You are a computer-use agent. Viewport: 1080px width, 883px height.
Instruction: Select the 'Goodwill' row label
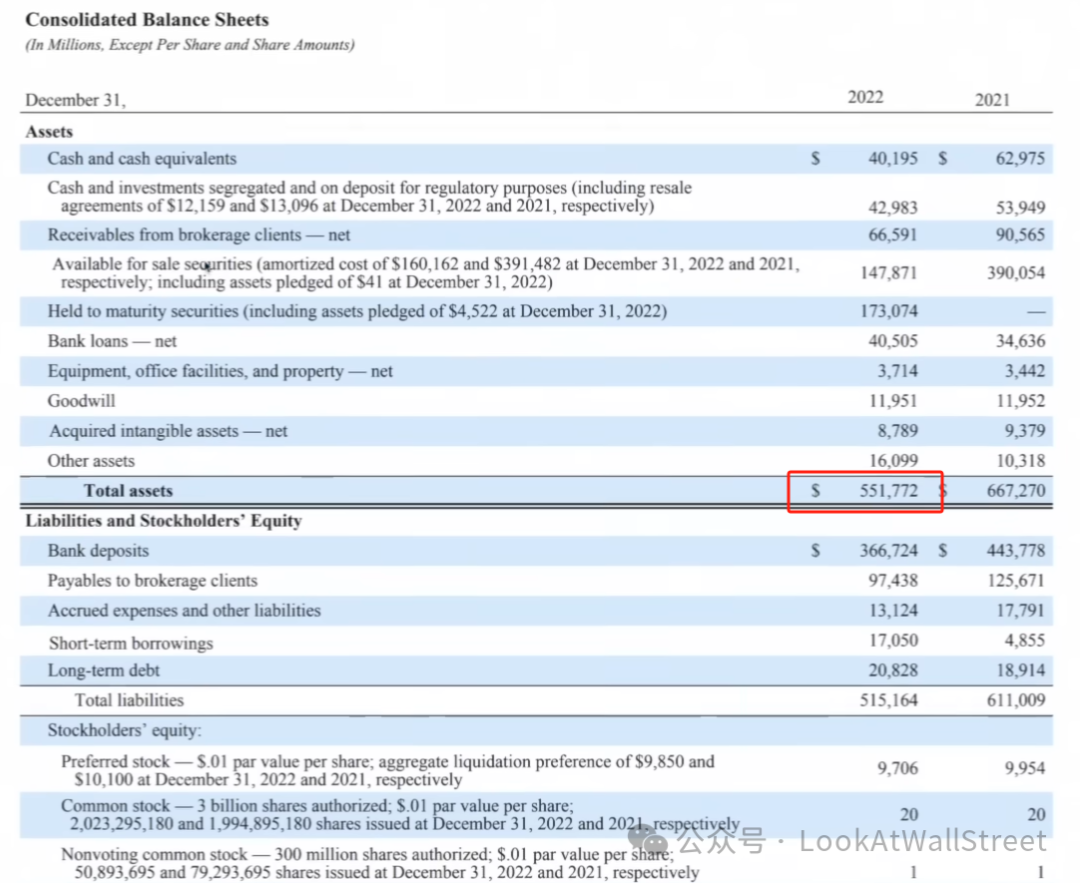coord(81,401)
